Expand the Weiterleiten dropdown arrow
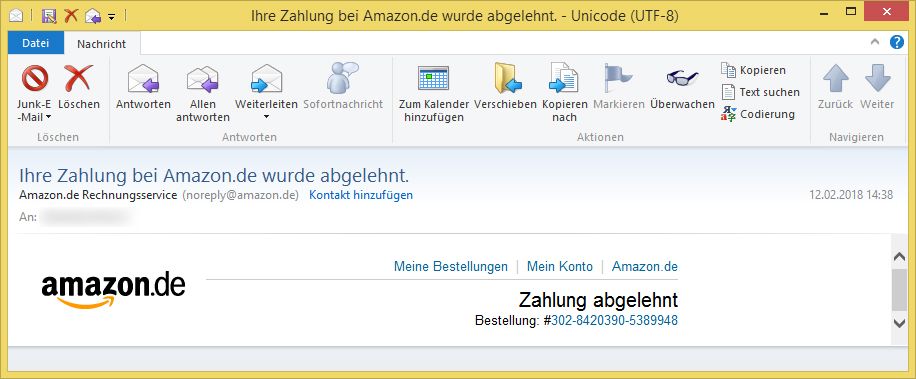The height and width of the screenshot is (379, 916). coord(266,117)
